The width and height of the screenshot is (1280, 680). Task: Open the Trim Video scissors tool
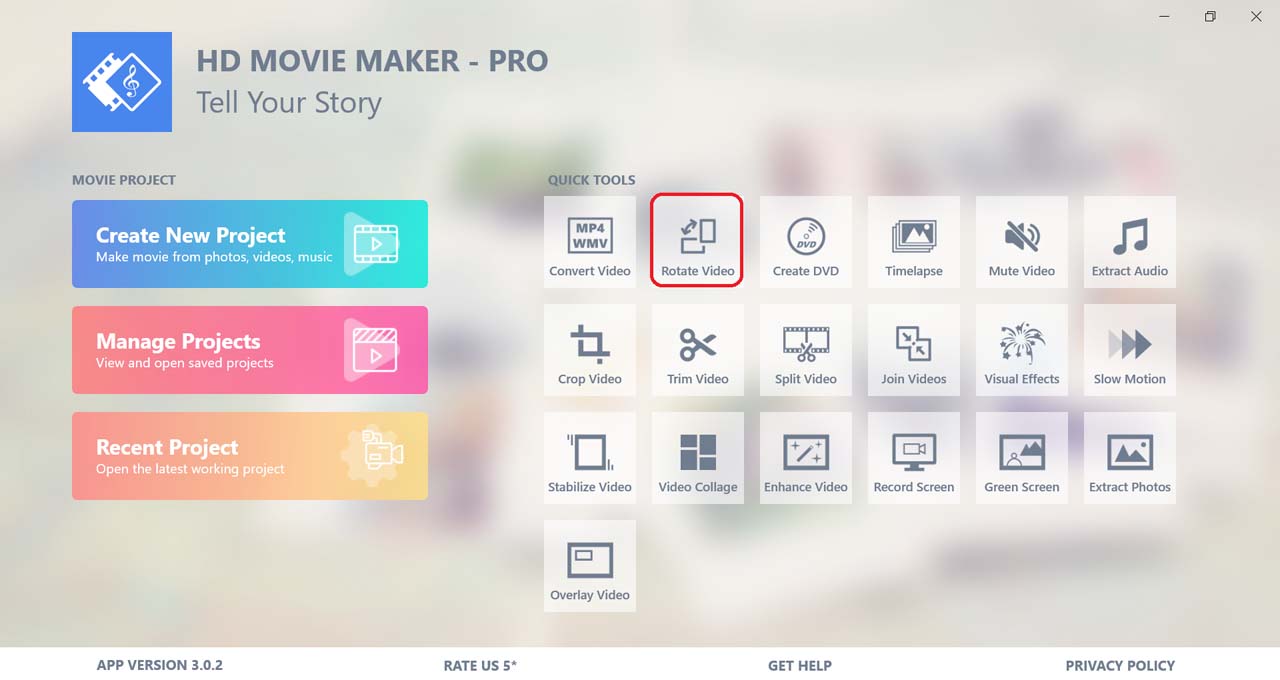pyautogui.click(x=698, y=350)
